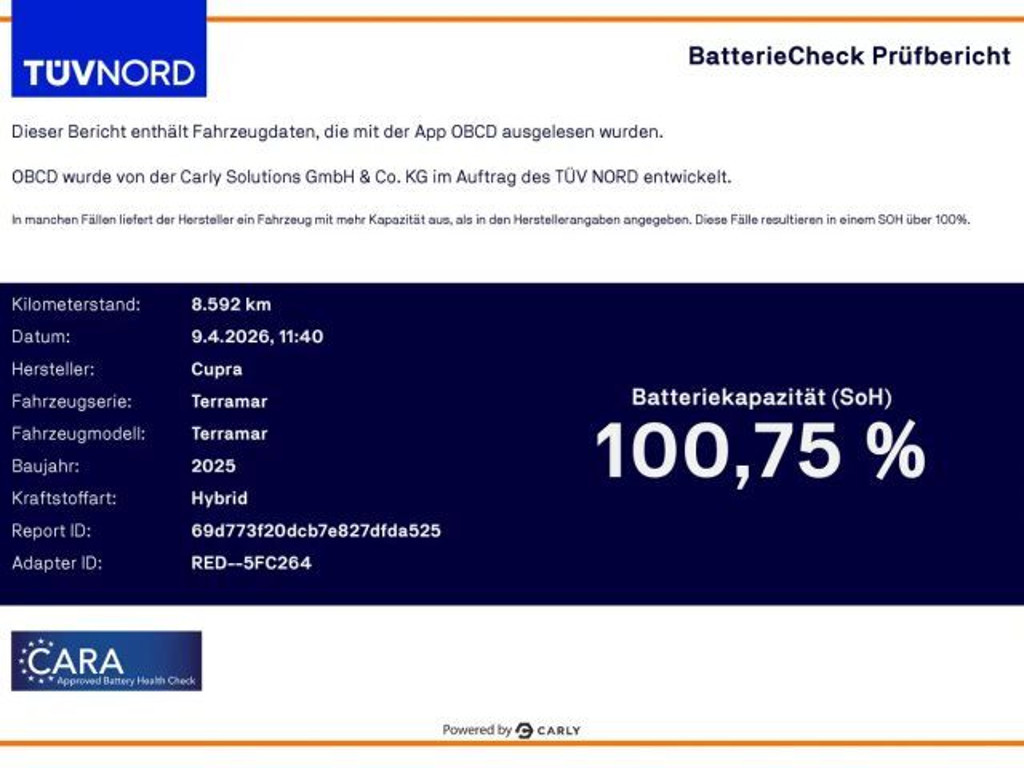The width and height of the screenshot is (1024, 768).
Task: Click the 100,75 % battery capacity value
Action: coord(760,452)
